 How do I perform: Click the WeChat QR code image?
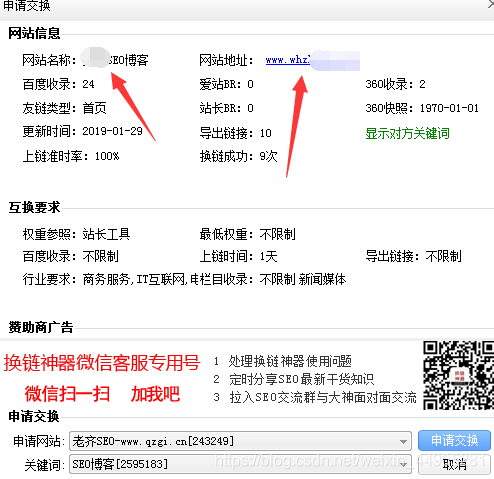pyautogui.click(x=458, y=375)
